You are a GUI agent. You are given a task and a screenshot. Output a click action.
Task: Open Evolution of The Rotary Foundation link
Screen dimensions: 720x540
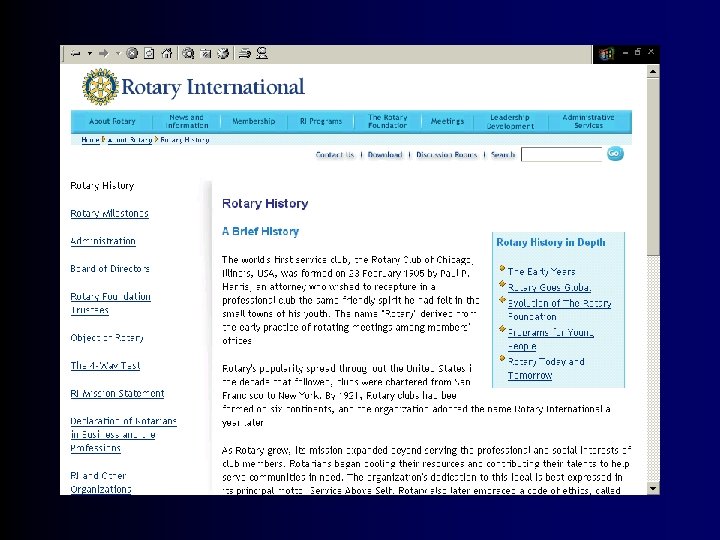coord(559,310)
